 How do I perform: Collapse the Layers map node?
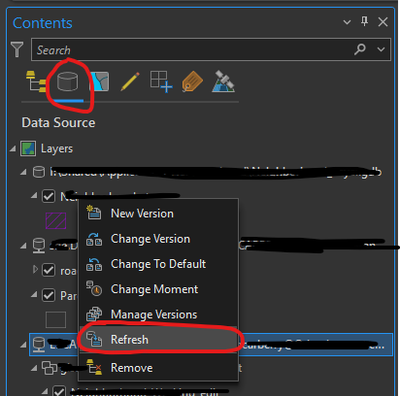click(13, 149)
